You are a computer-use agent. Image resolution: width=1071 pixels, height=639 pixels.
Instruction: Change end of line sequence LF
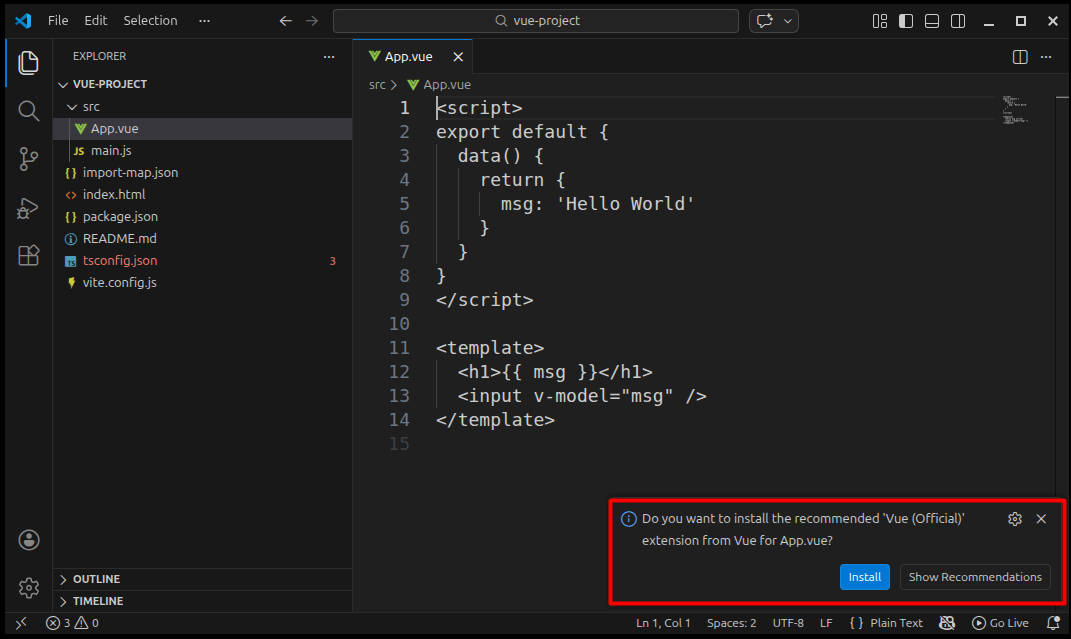tap(826, 623)
